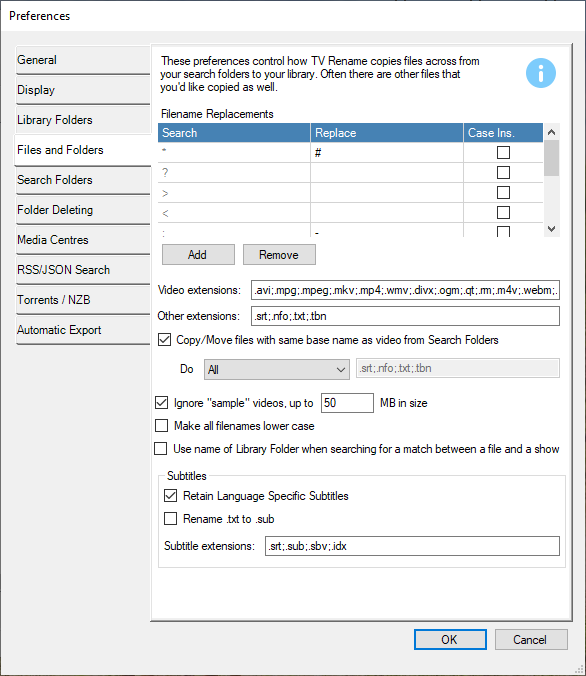Click the replacements table scroll down arrow
This screenshot has height=676, width=586.
tap(552, 229)
